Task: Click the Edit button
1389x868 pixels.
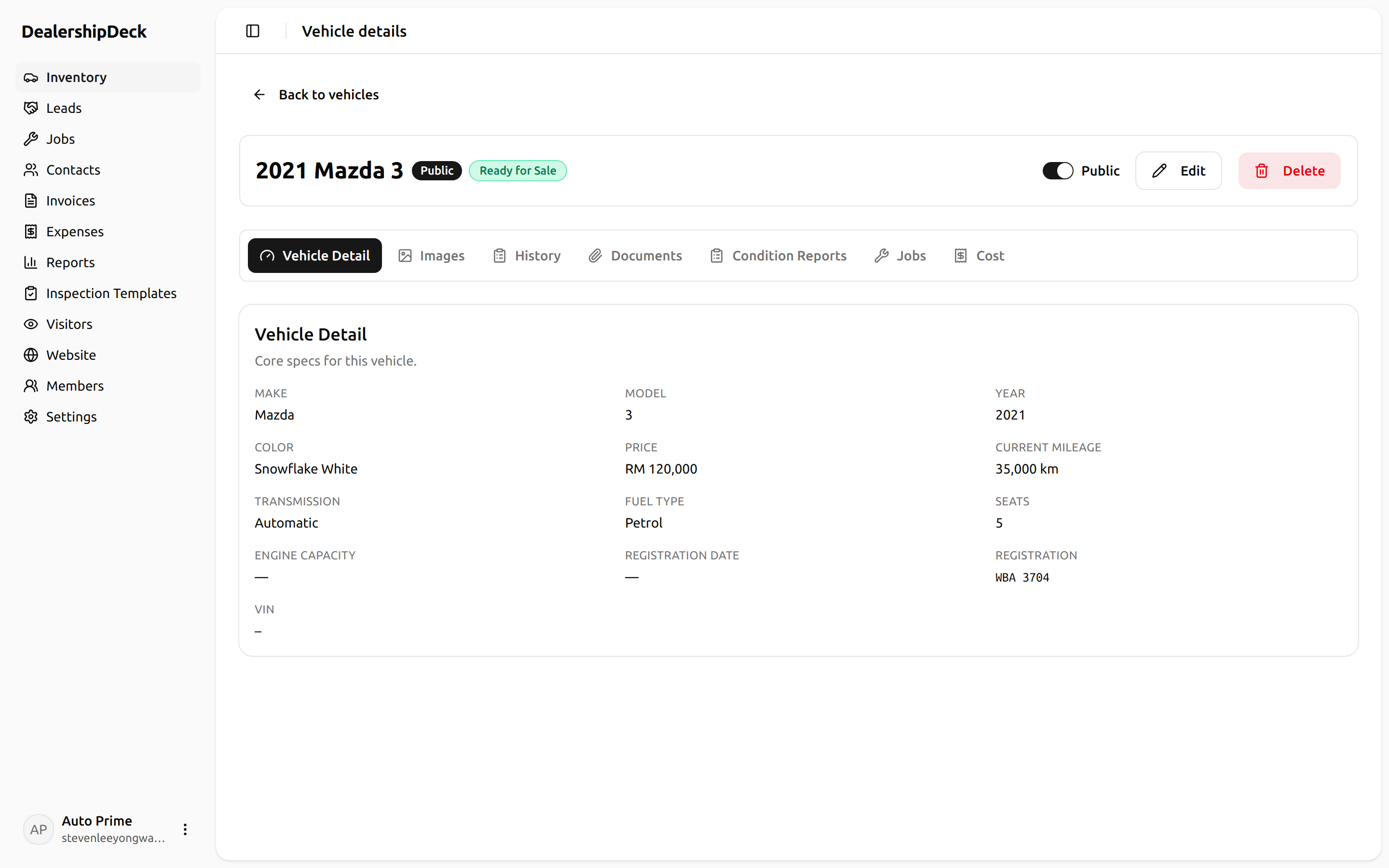Action: [1178, 171]
